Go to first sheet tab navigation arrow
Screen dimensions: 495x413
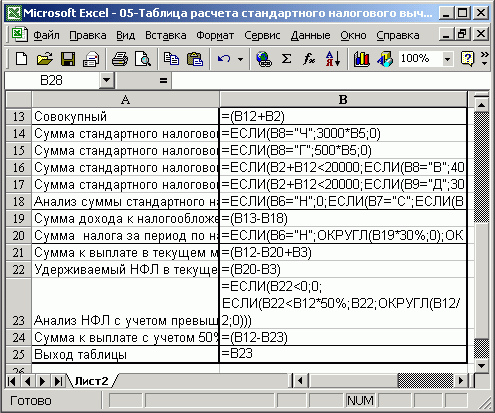pyautogui.click(x=12, y=381)
